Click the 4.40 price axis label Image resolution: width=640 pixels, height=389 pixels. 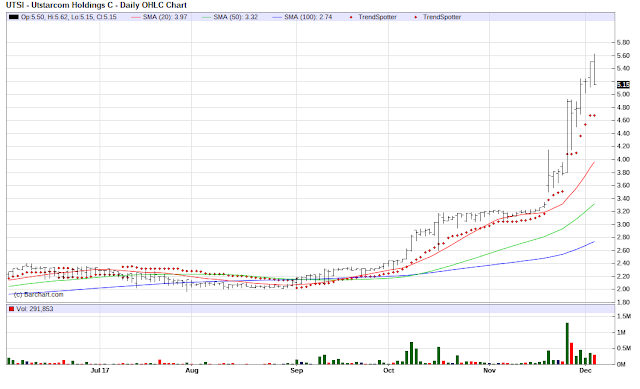coord(623,133)
